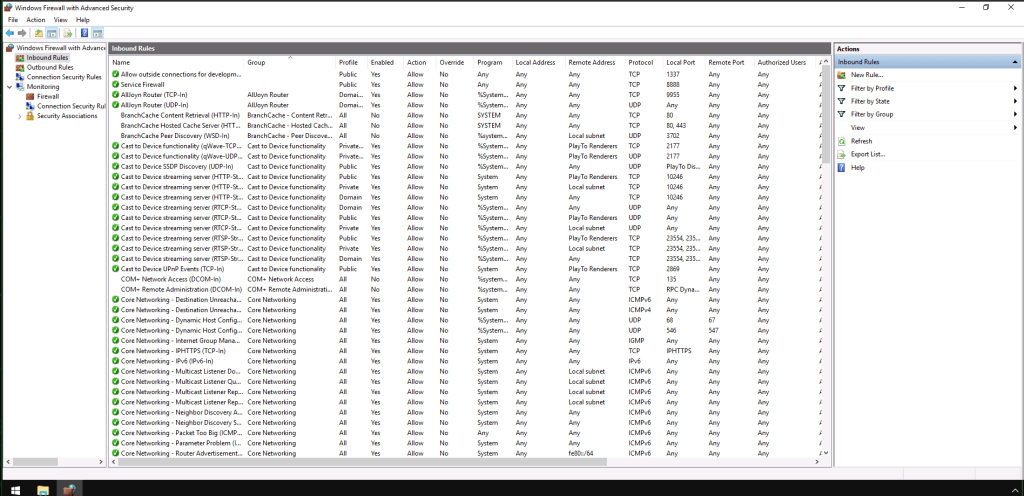Click the Back arrow in the toolbar
The width and height of the screenshot is (1024, 496).
click(x=9, y=33)
